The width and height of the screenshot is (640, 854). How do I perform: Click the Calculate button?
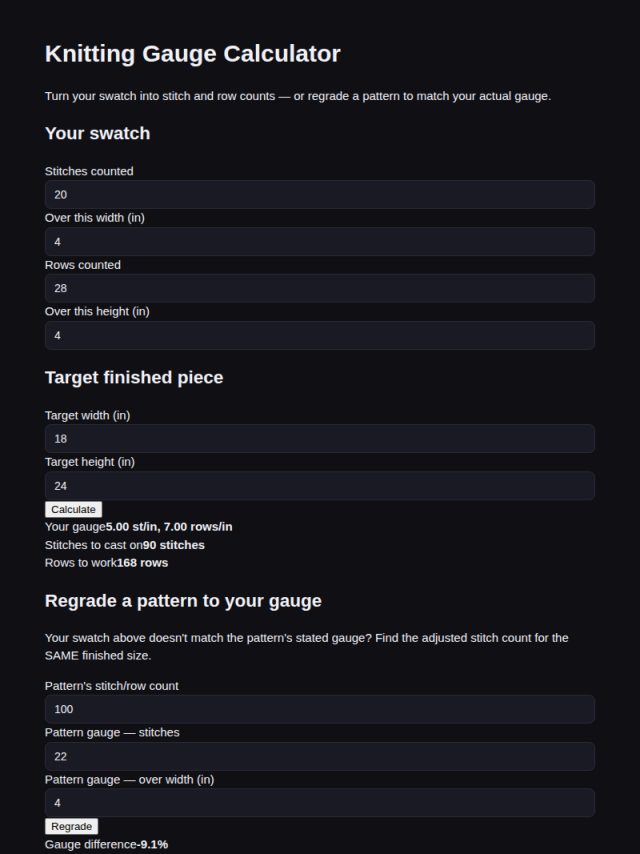[x=74, y=509]
